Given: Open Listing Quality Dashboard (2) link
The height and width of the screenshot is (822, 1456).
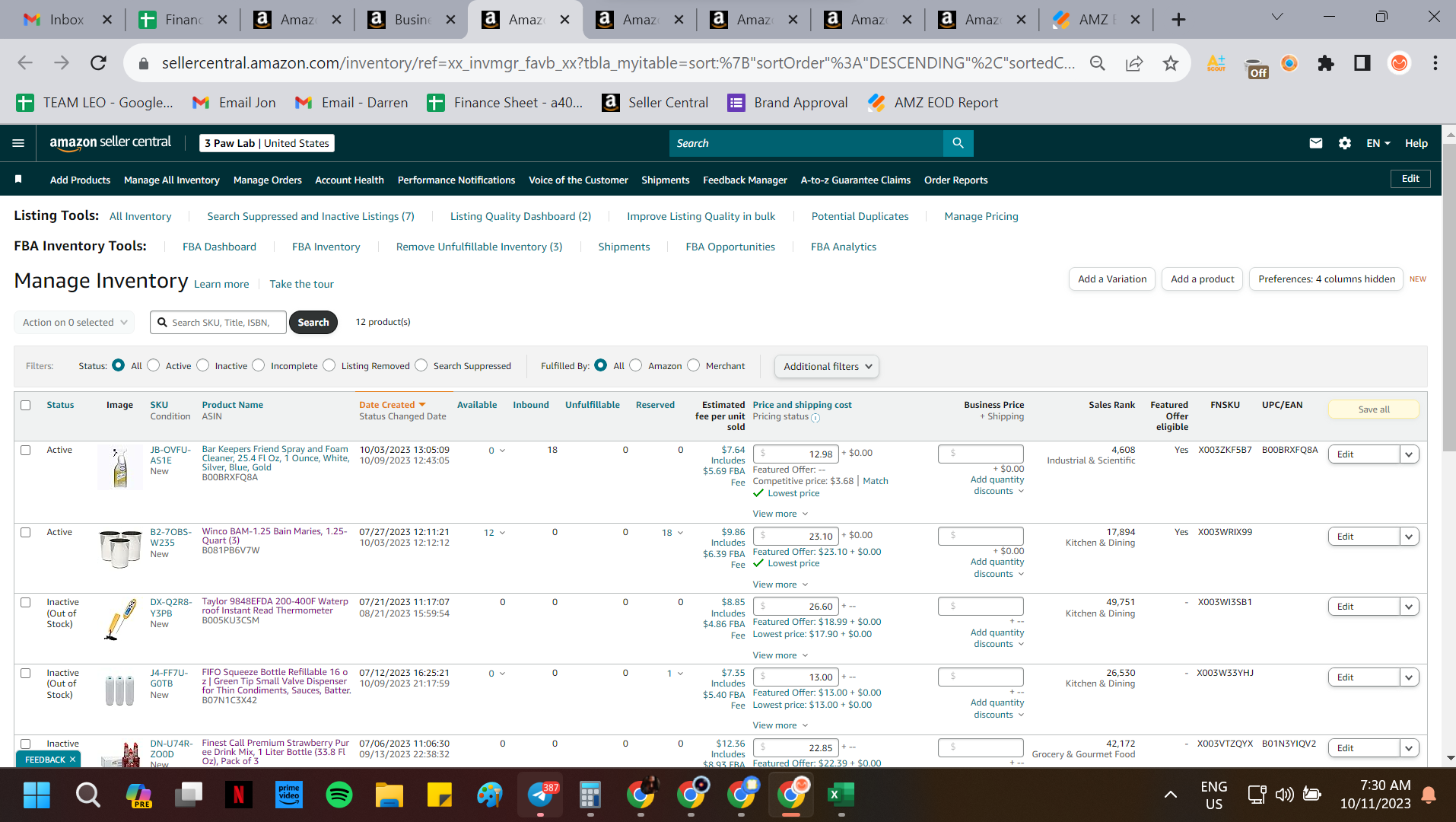Looking at the screenshot, I should tap(520, 216).
